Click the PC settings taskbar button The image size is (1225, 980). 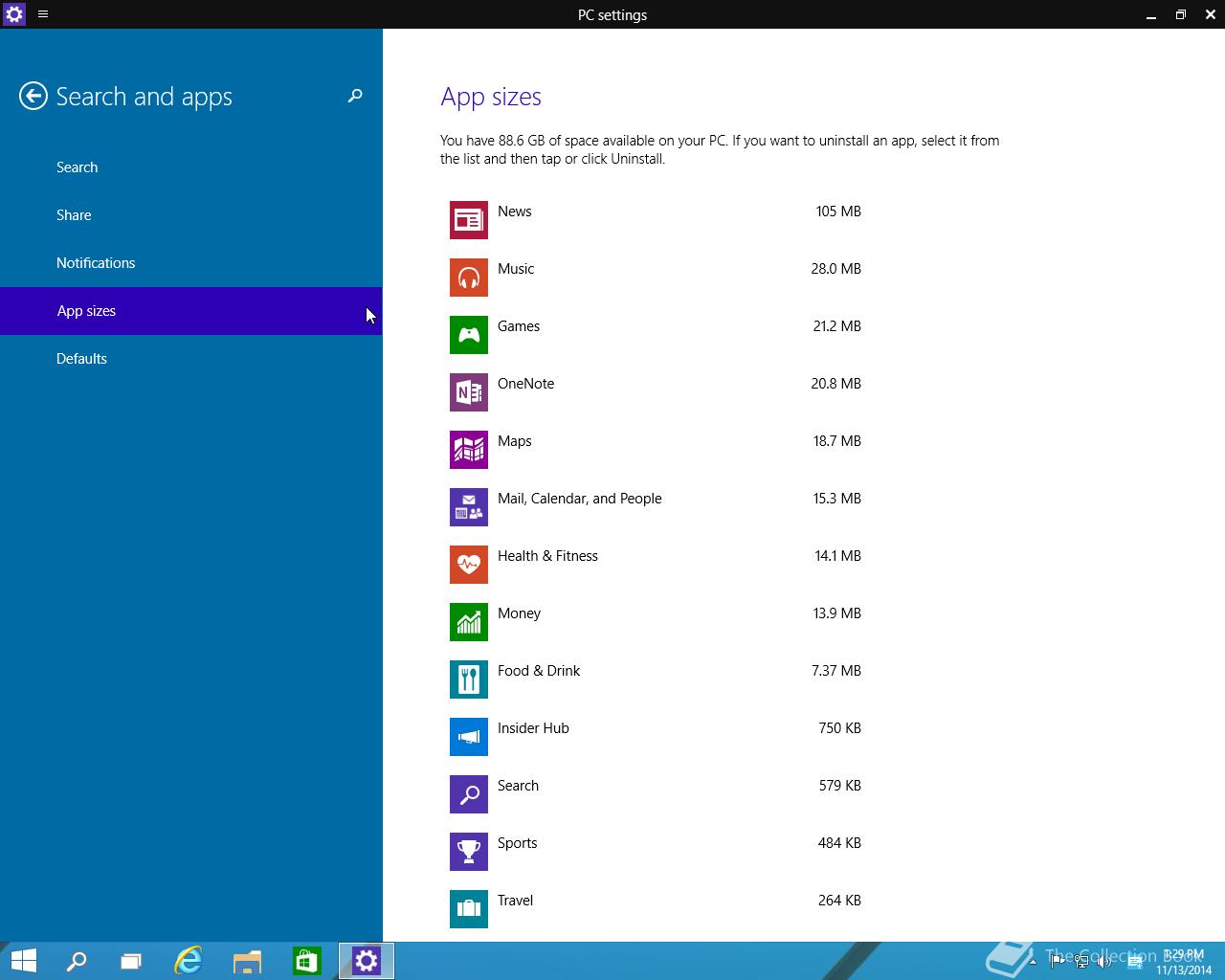[x=367, y=961]
